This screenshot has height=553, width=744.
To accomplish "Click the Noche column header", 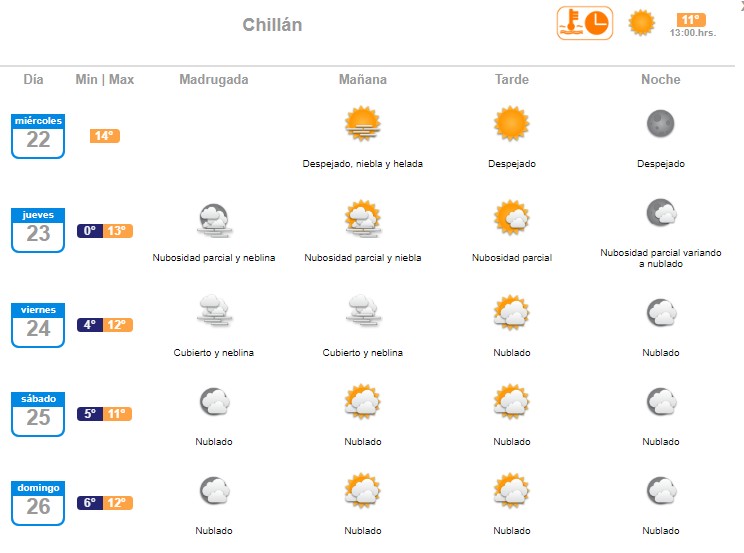I will pyautogui.click(x=660, y=80).
